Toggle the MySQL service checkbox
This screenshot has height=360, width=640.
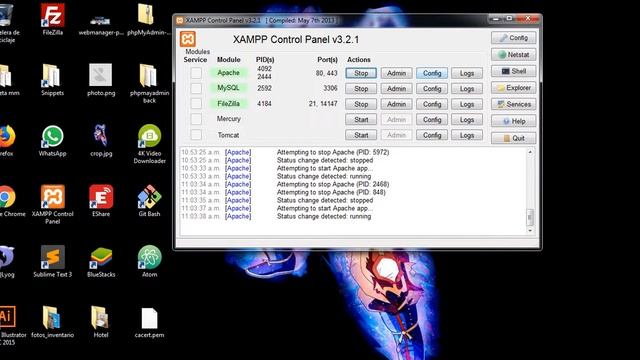tap(196, 88)
